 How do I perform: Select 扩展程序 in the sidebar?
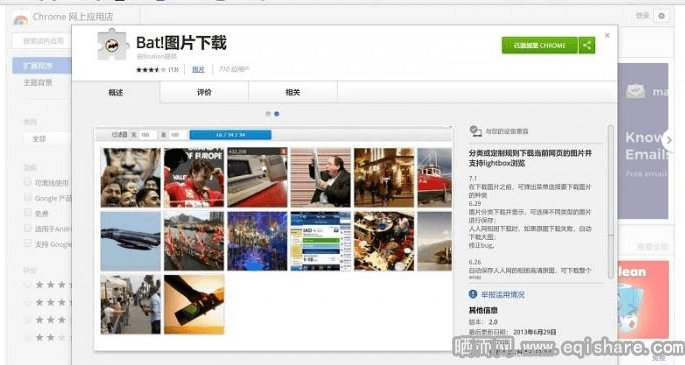pos(42,65)
